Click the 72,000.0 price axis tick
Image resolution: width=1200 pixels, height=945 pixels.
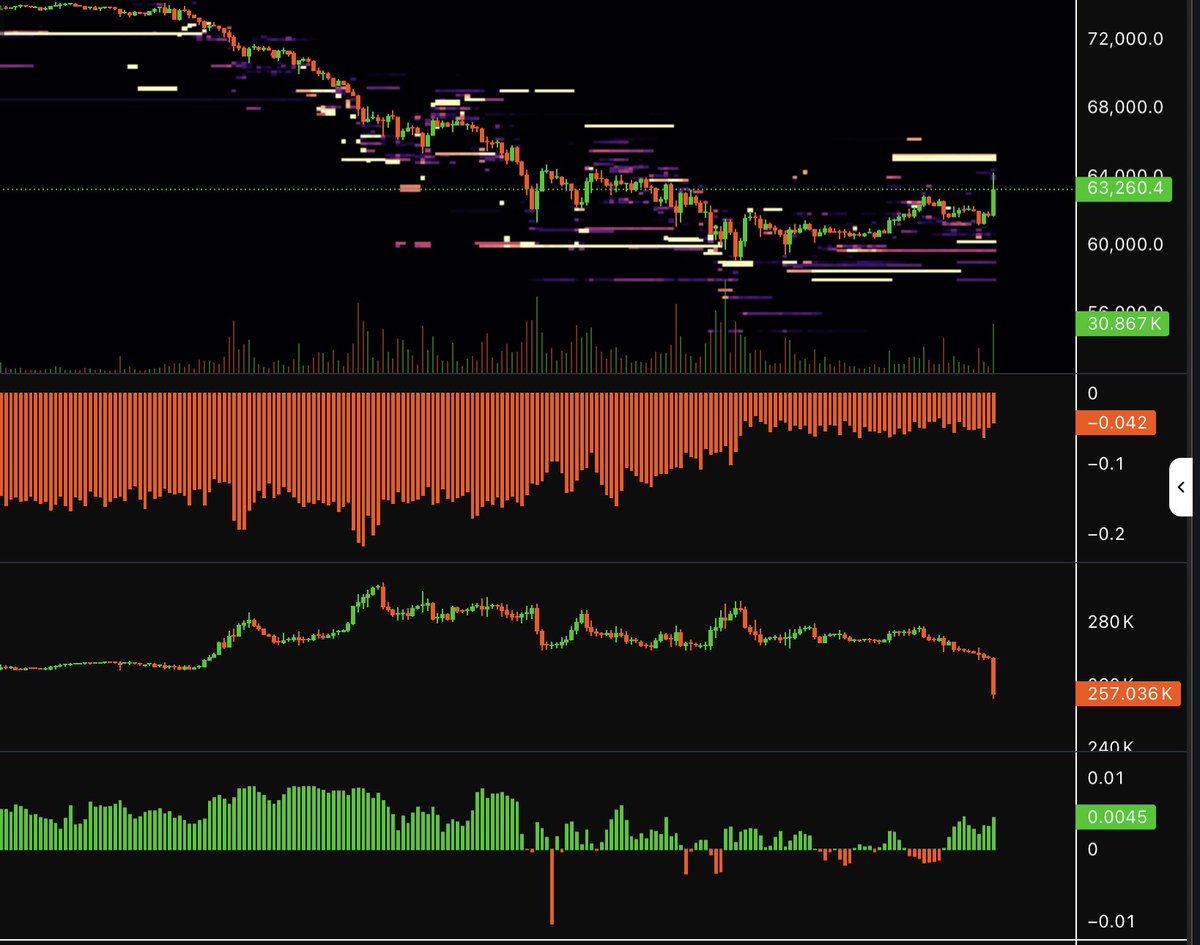[1125, 40]
